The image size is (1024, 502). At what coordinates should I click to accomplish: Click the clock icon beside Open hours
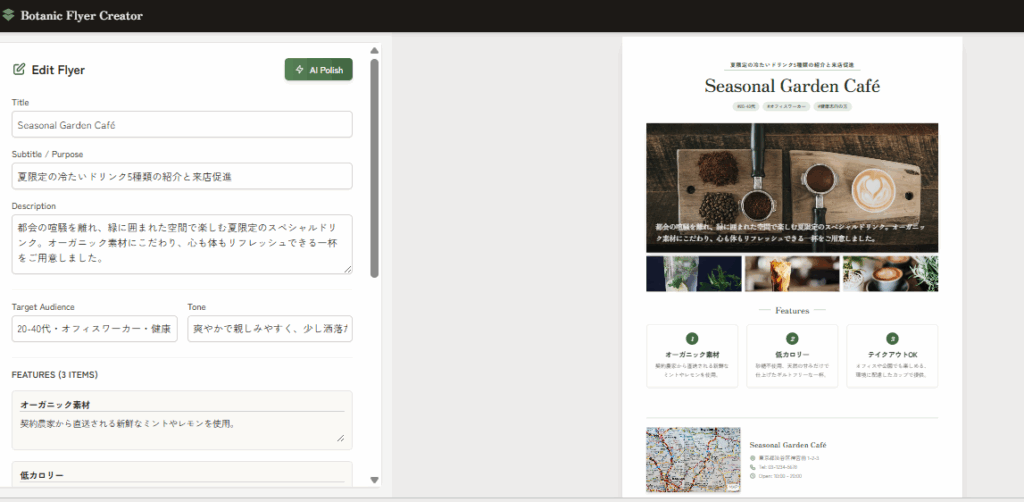coord(752,476)
